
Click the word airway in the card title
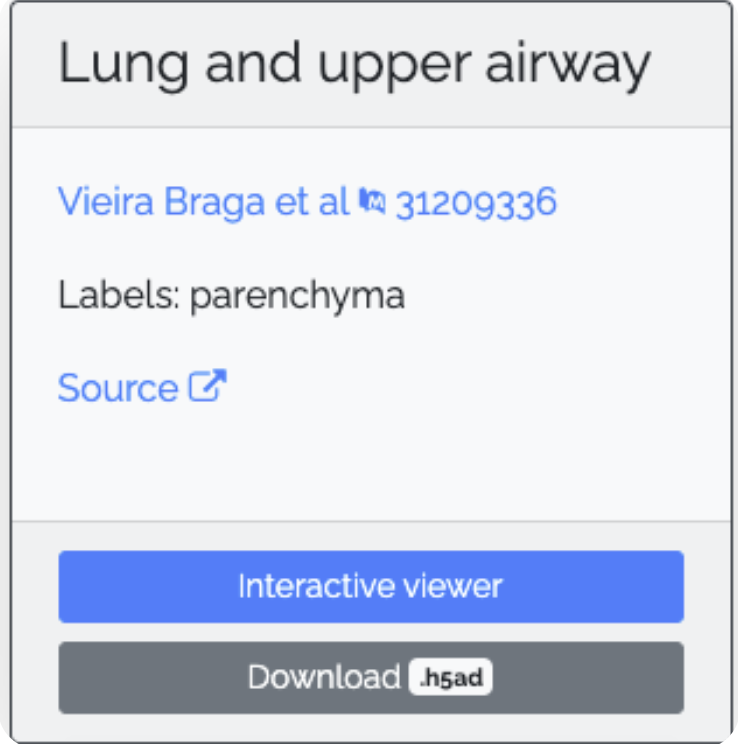pyautogui.click(x=568, y=66)
